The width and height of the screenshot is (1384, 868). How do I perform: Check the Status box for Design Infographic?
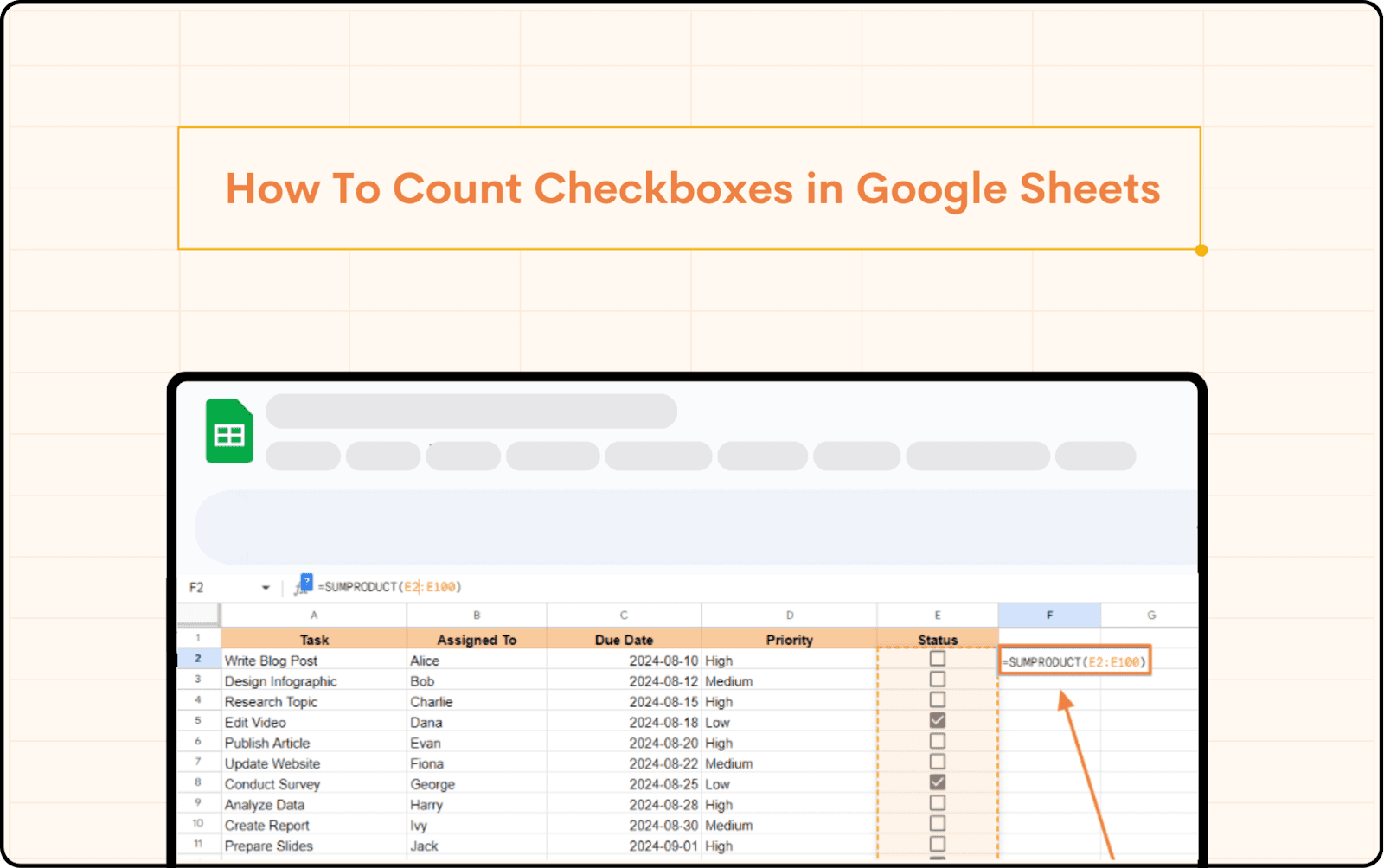coord(938,680)
